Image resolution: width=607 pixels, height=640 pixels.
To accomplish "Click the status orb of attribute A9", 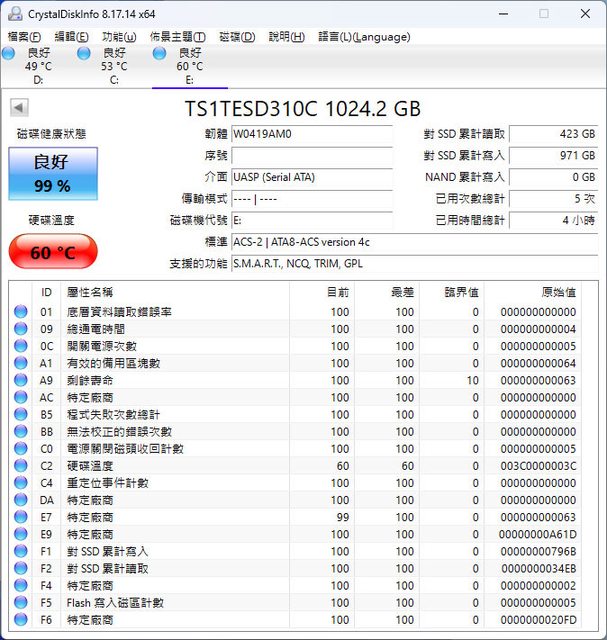I will click(x=21, y=380).
